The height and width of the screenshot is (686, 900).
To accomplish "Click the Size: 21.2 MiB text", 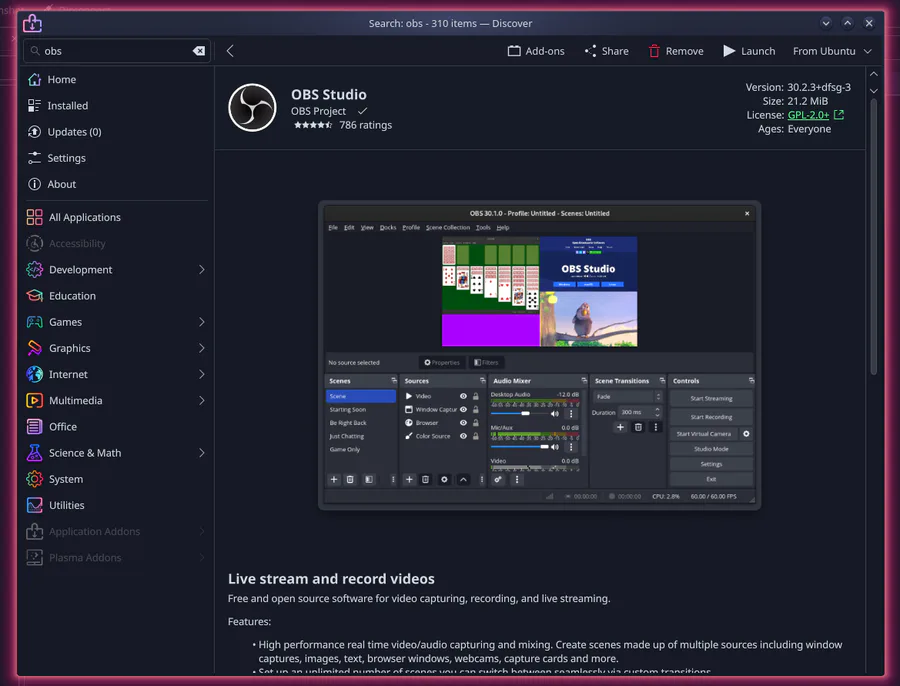I will tap(795, 101).
